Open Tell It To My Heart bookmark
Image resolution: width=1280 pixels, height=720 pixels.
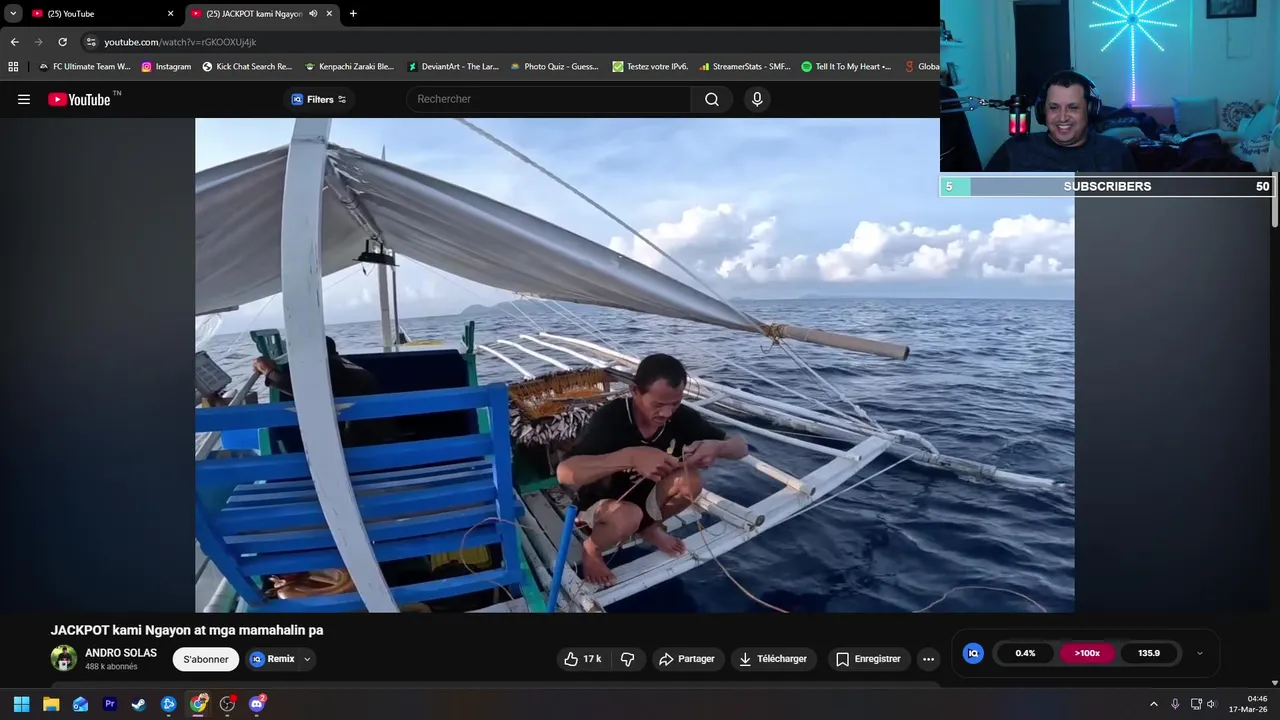[847, 67]
